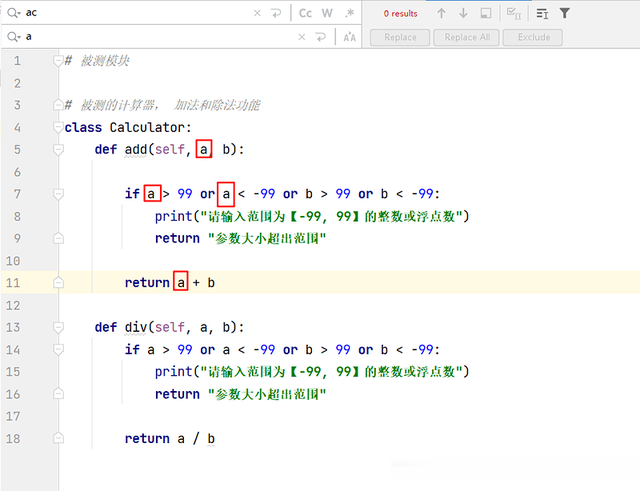This screenshot has height=491, width=640.
Task: Collapse if block fold on line 14
Action: [58, 350]
